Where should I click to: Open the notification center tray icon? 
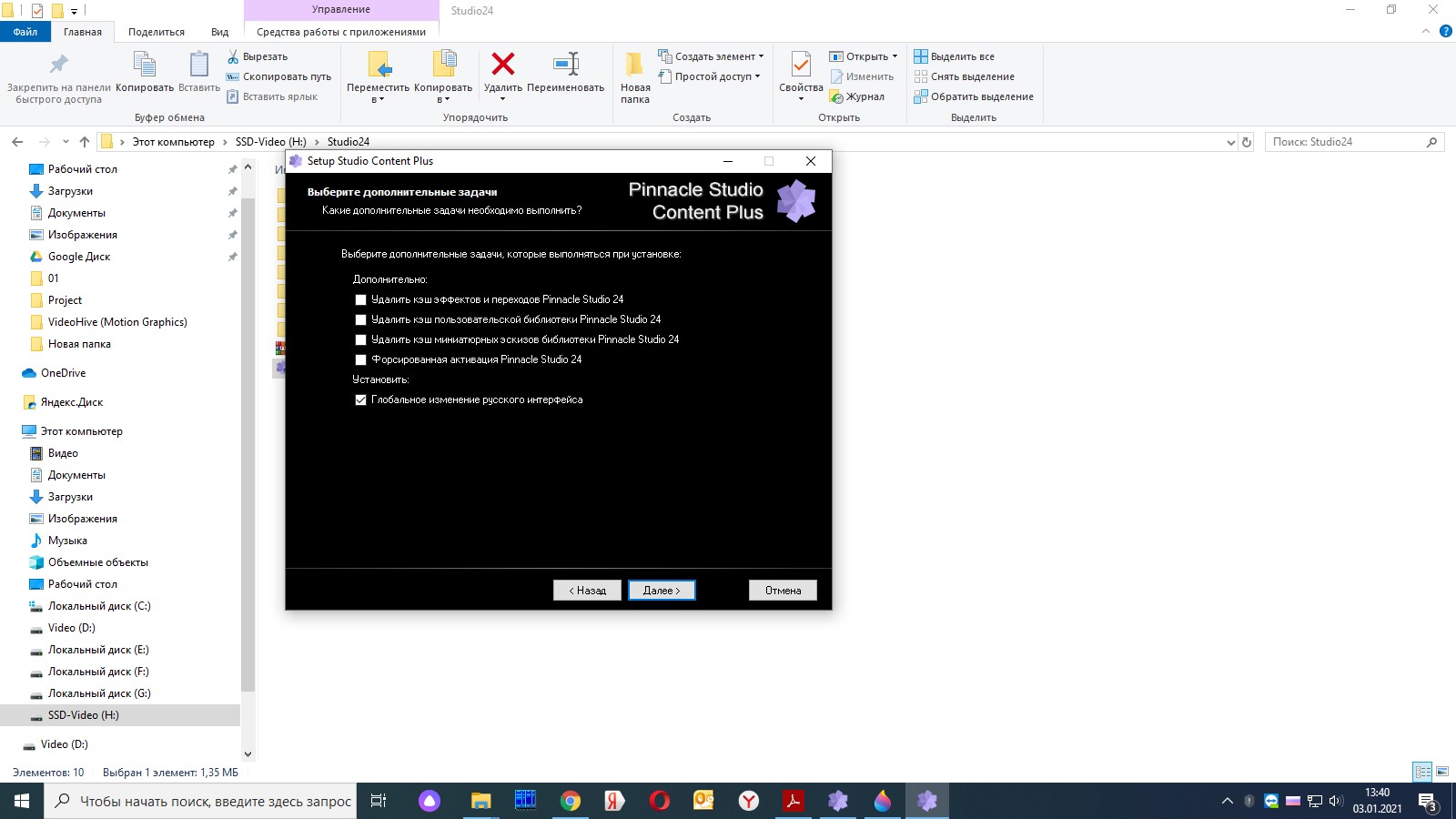point(1428,801)
